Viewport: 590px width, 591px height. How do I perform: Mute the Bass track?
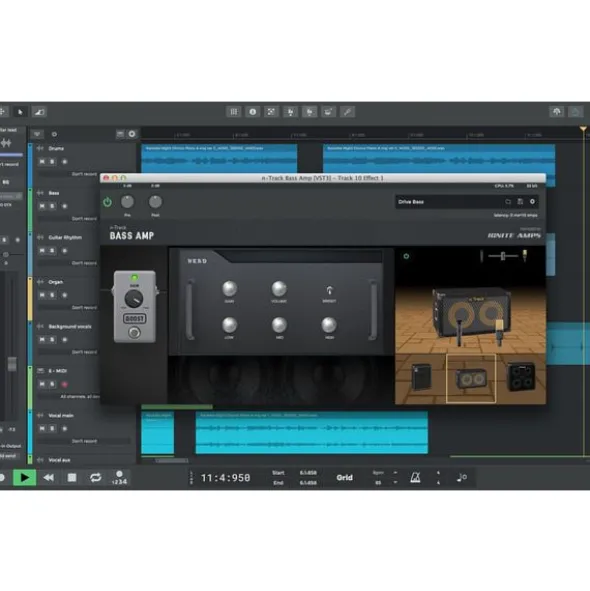coord(42,206)
